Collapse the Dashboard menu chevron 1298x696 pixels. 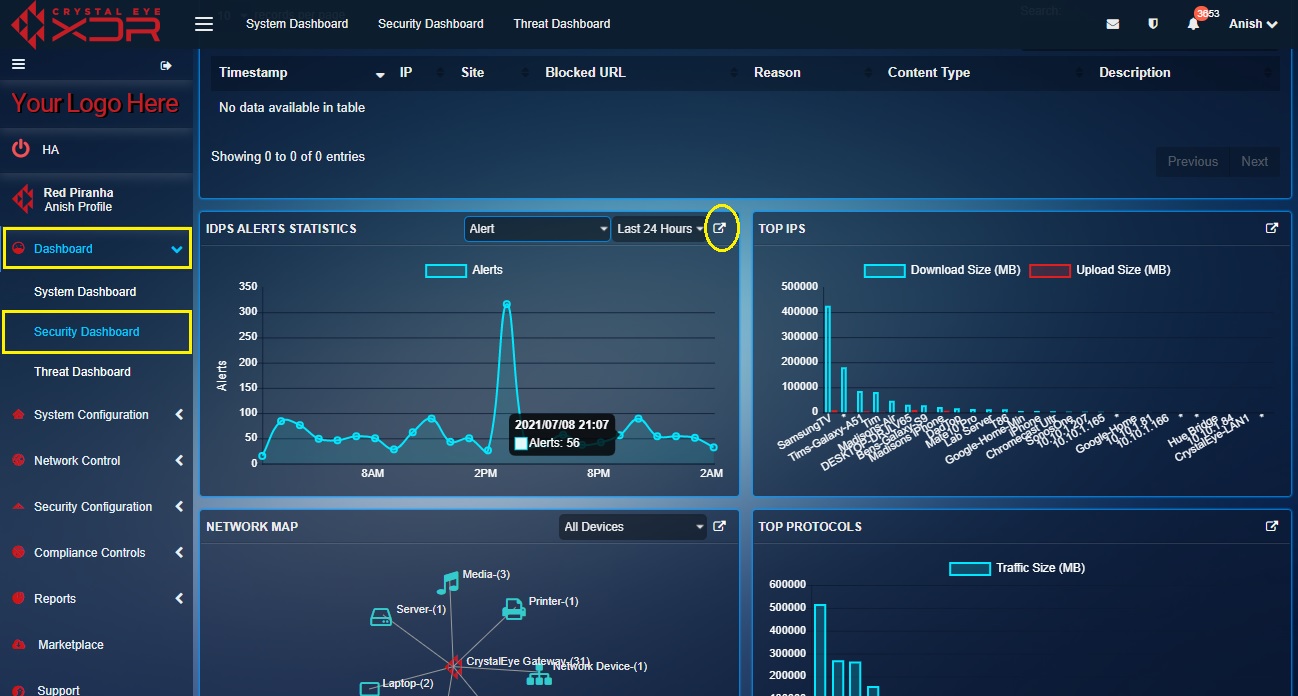coord(177,249)
